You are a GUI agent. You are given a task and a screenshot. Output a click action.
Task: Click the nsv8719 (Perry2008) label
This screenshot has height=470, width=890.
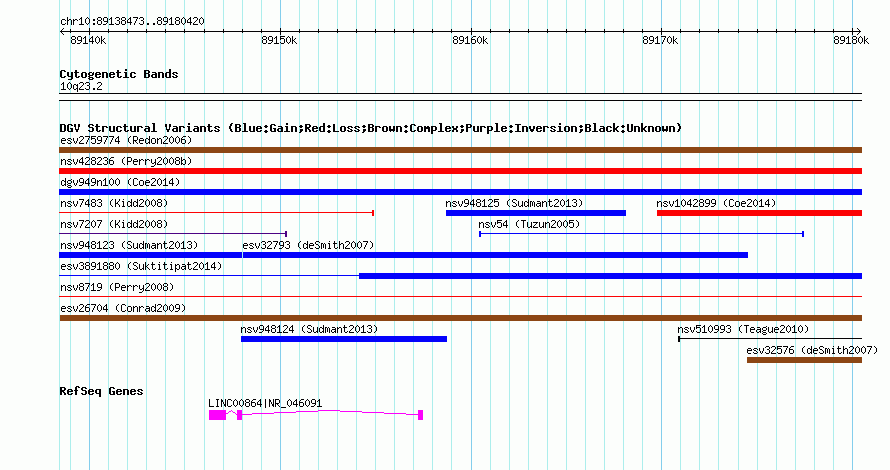(x=117, y=287)
